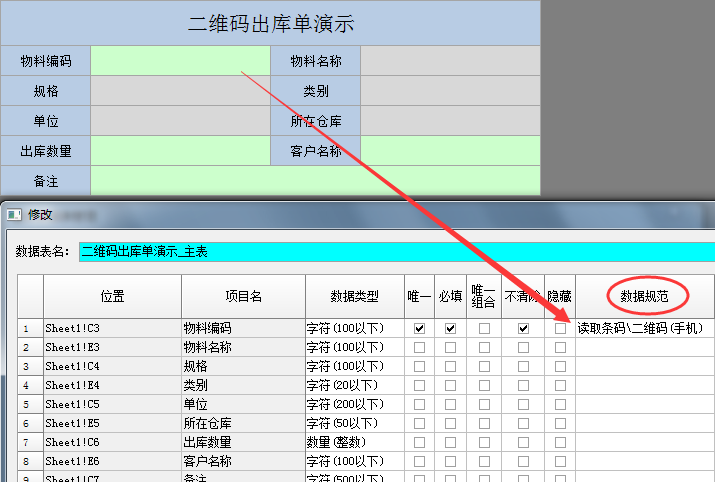Screen dimensions: 715x482
Task: Check 唯一组合 for 类别 row
Action: click(484, 385)
